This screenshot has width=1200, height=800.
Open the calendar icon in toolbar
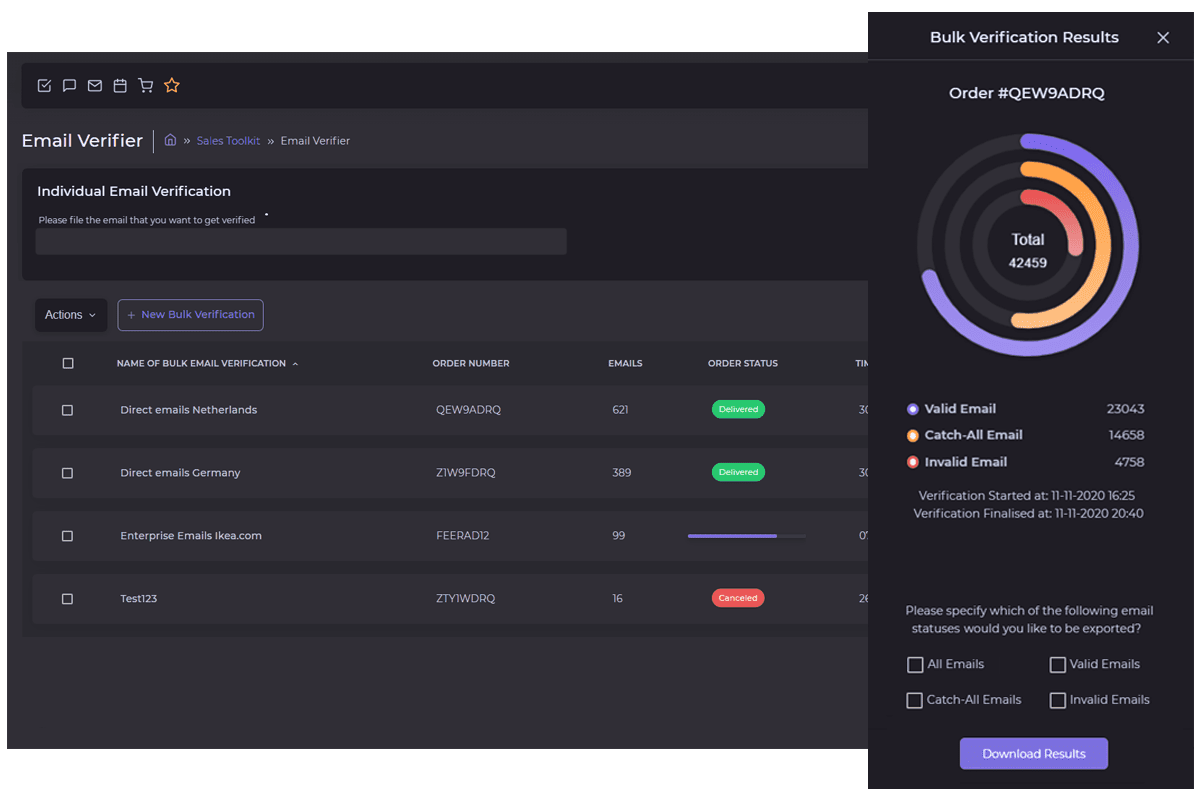point(120,86)
